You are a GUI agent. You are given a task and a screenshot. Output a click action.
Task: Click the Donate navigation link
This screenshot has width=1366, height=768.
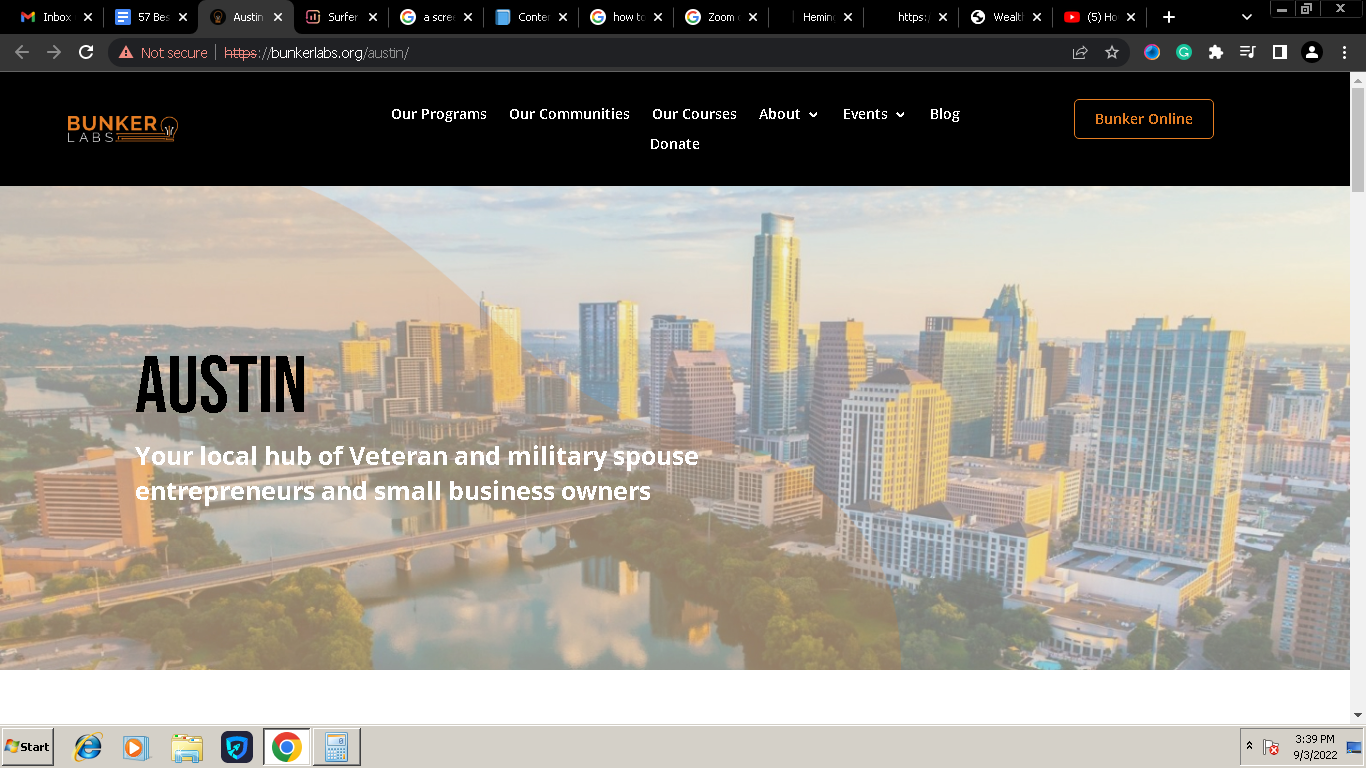[675, 144]
